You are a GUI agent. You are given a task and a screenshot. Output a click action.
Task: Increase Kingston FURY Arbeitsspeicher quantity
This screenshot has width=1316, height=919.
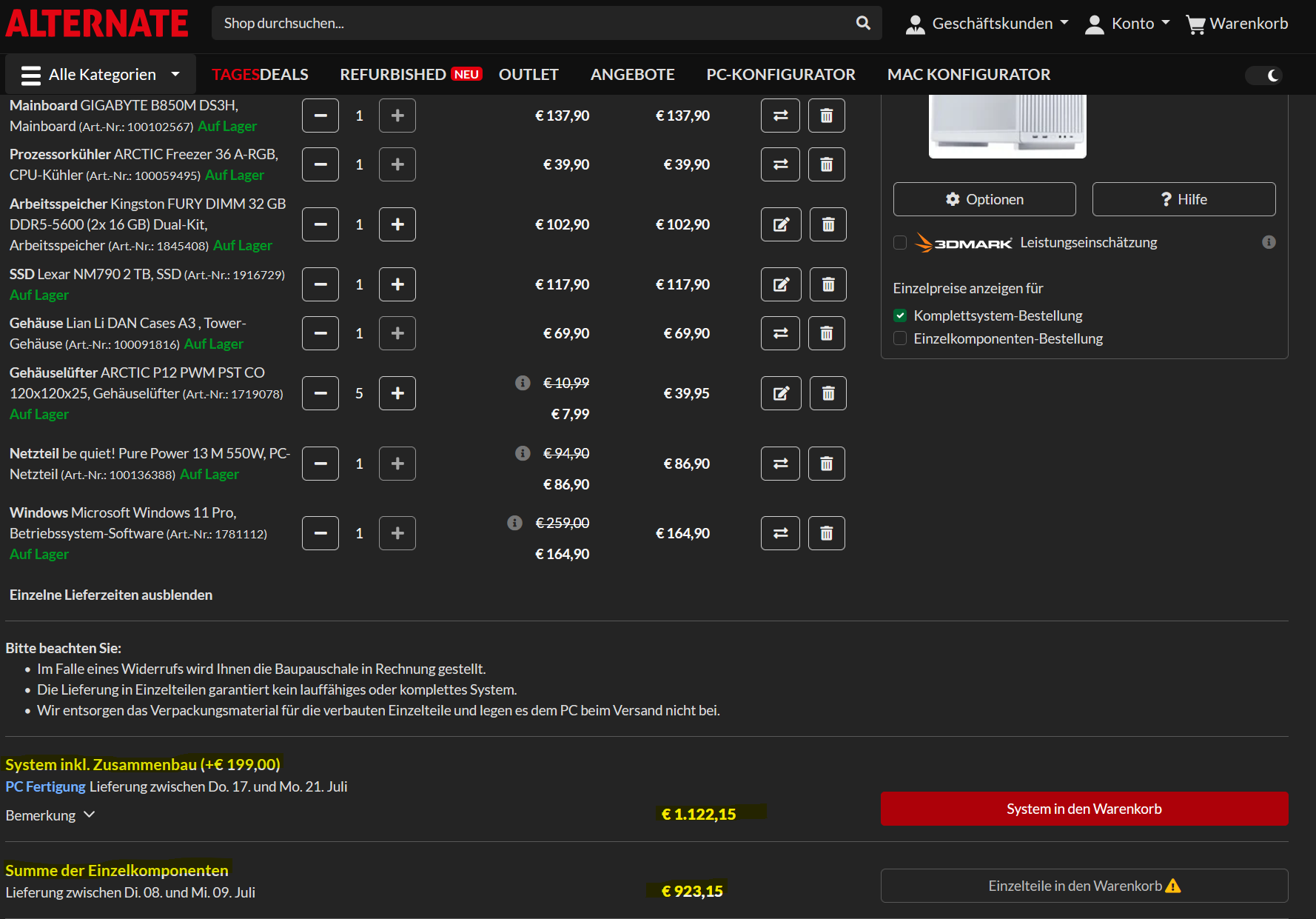pyautogui.click(x=397, y=224)
